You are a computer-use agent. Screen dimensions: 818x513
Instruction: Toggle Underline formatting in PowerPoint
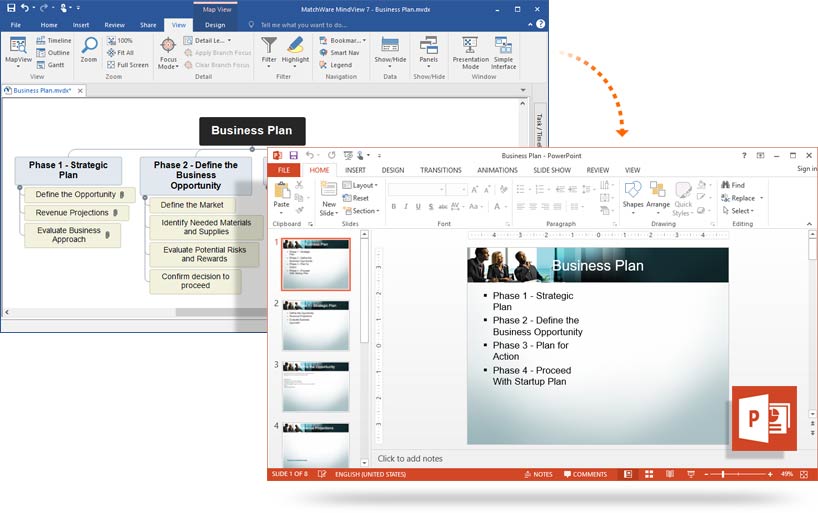tap(418, 206)
